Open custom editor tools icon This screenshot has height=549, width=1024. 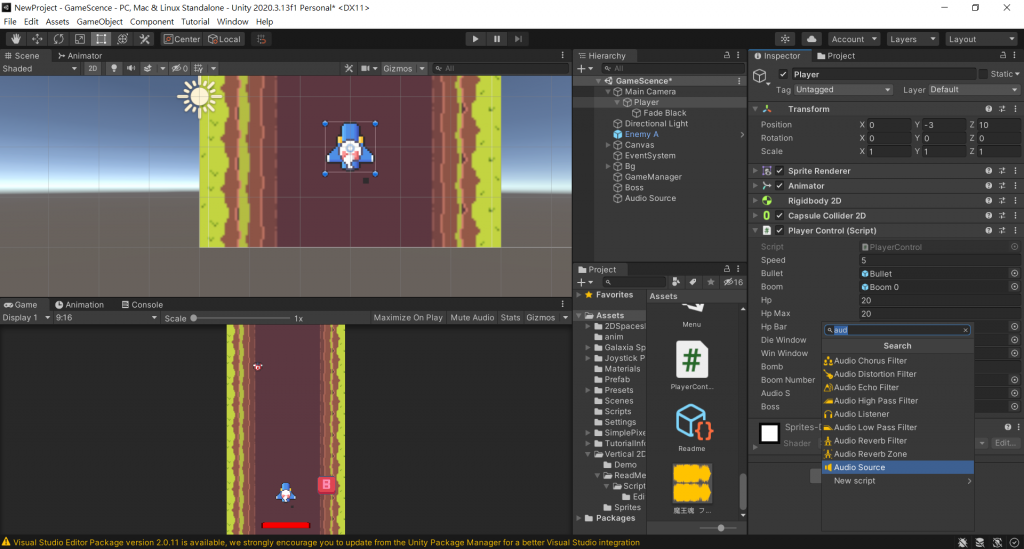(x=144, y=39)
